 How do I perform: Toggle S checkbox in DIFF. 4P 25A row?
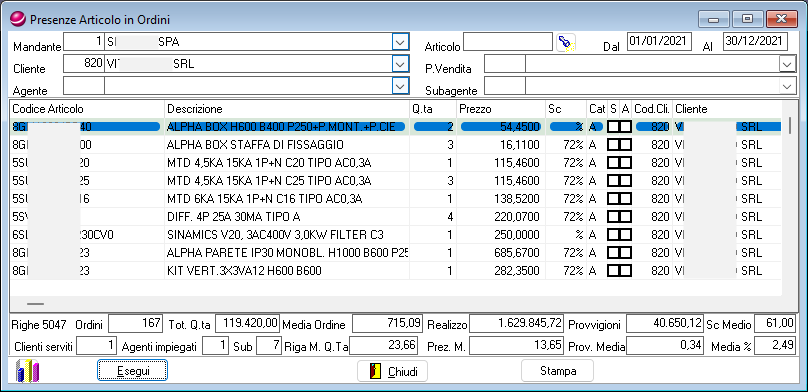(613, 217)
